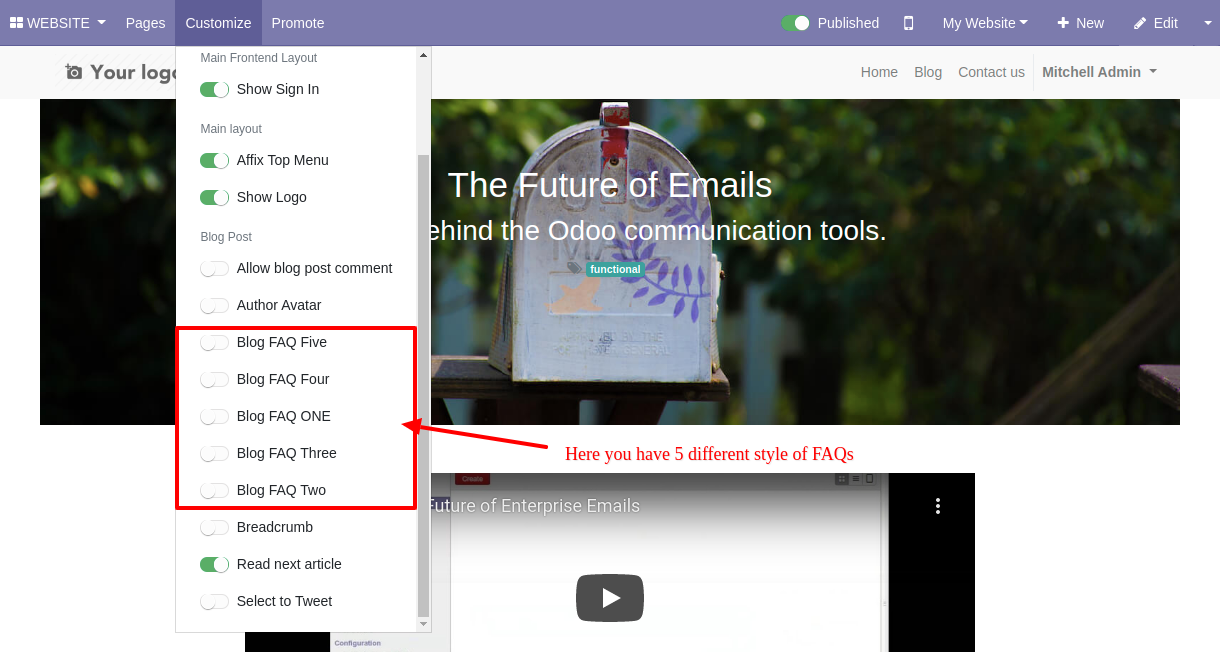
Task: Open the Blog nav link
Action: click(928, 72)
